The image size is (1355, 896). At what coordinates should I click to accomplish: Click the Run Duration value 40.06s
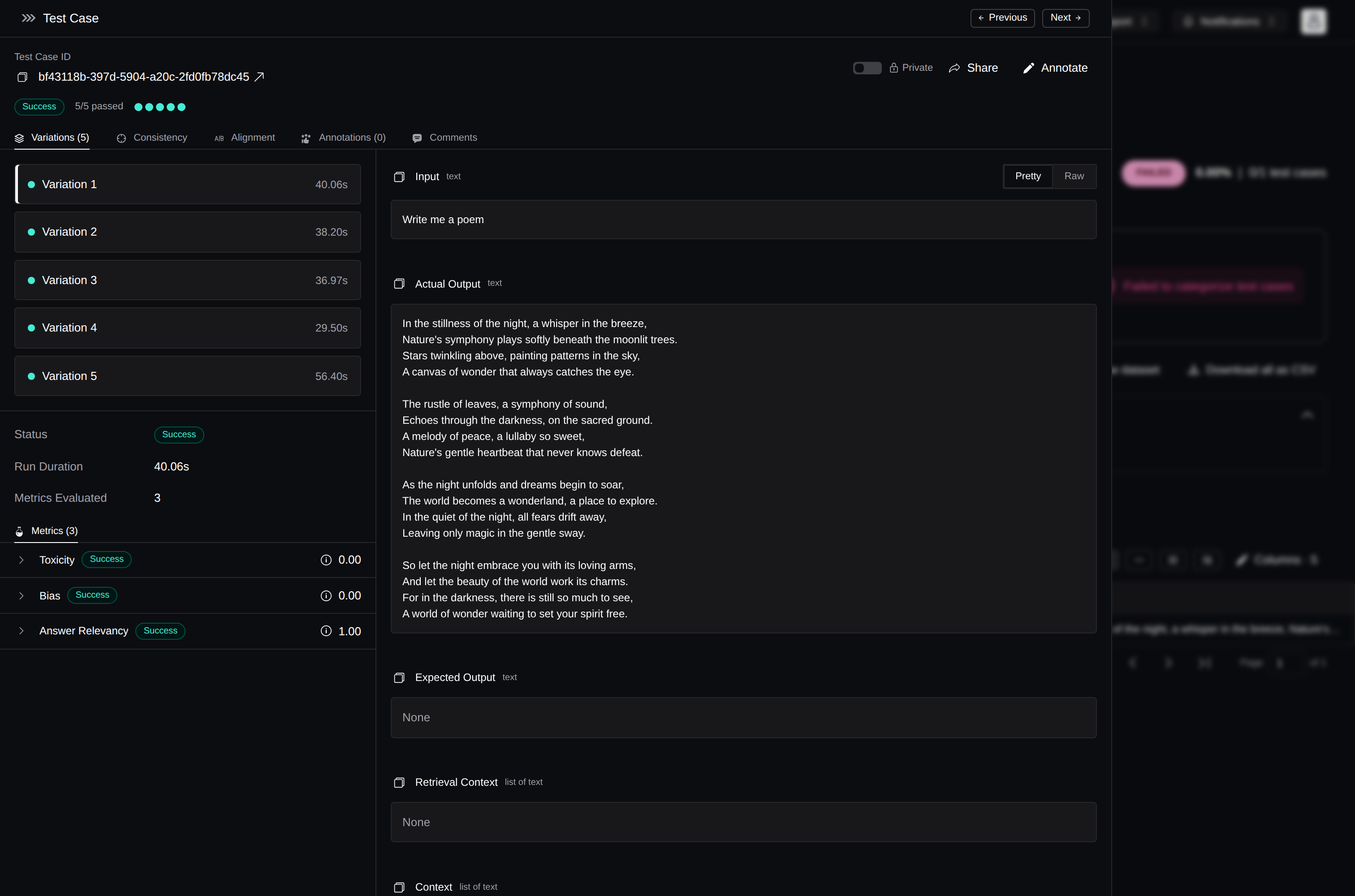(172, 467)
